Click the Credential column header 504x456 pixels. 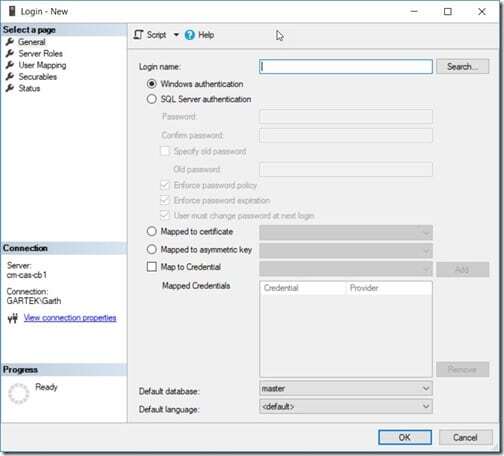(x=303, y=288)
